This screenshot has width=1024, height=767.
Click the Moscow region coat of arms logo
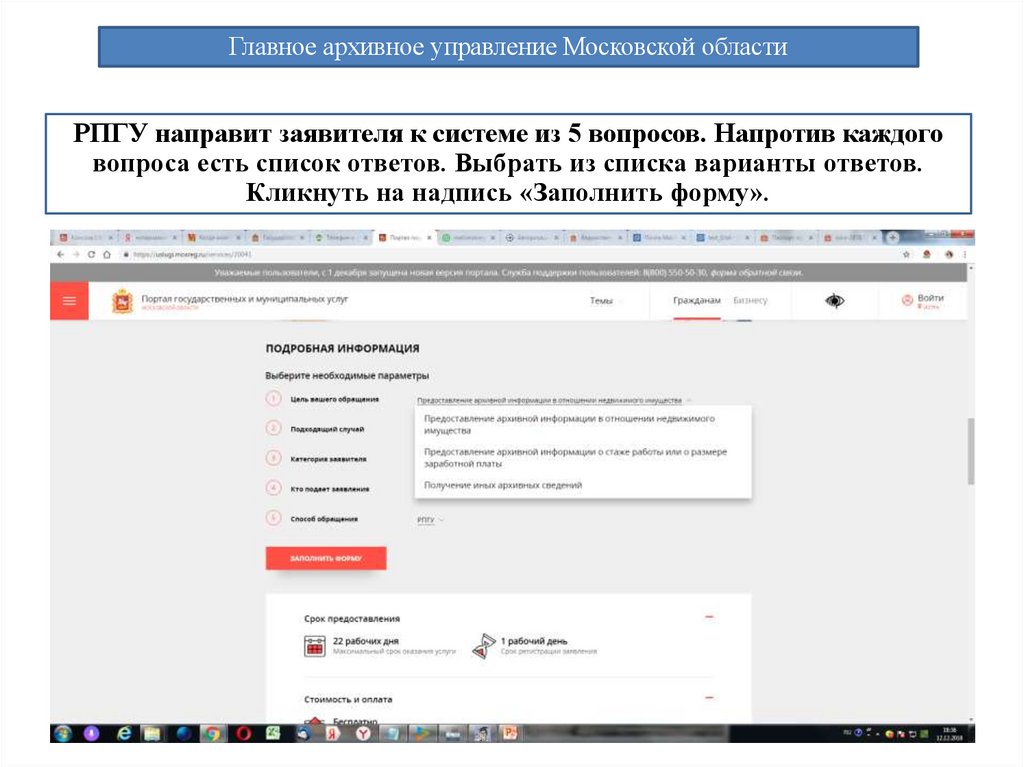coord(122,301)
